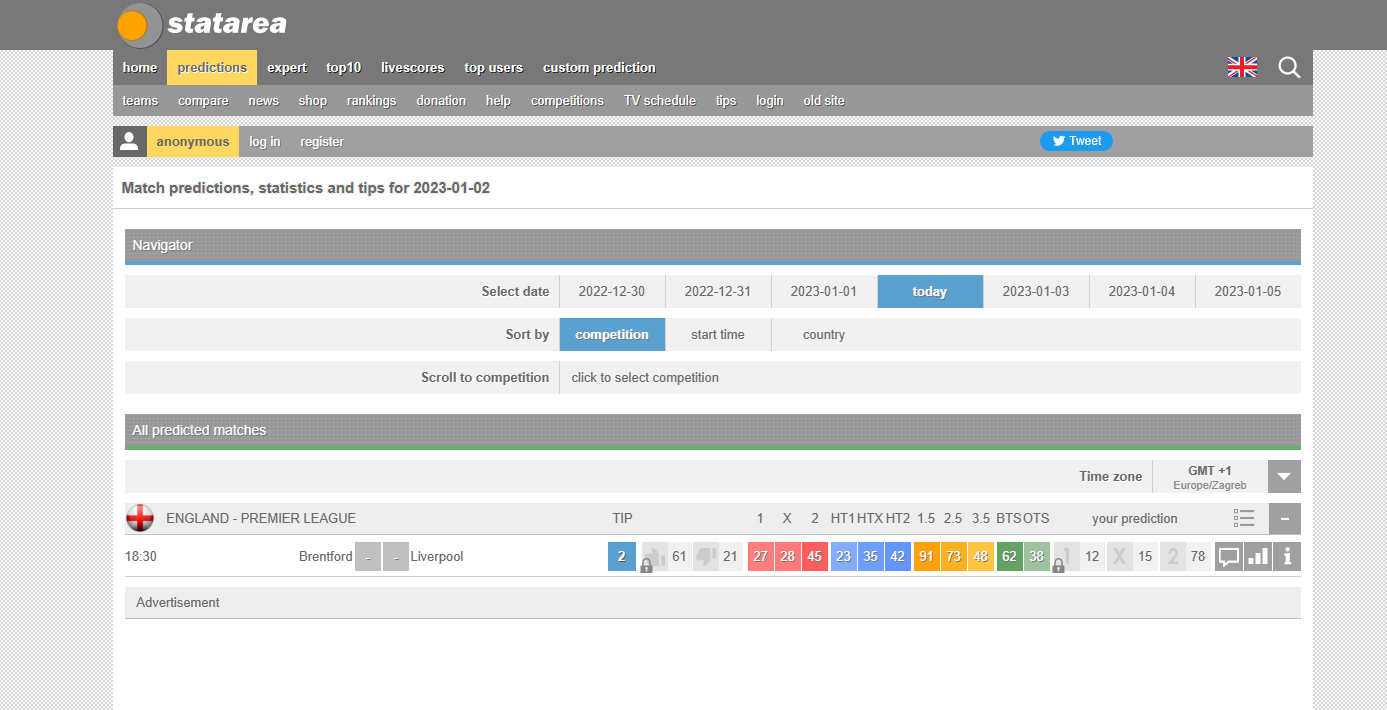Open the language selector UK flag
The height and width of the screenshot is (710, 1387).
pos(1242,67)
